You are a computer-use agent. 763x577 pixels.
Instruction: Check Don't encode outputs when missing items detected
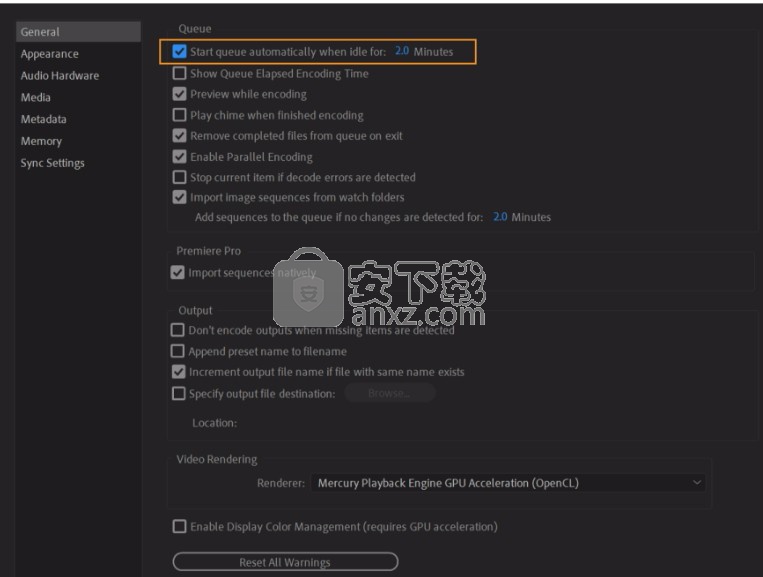[177, 330]
